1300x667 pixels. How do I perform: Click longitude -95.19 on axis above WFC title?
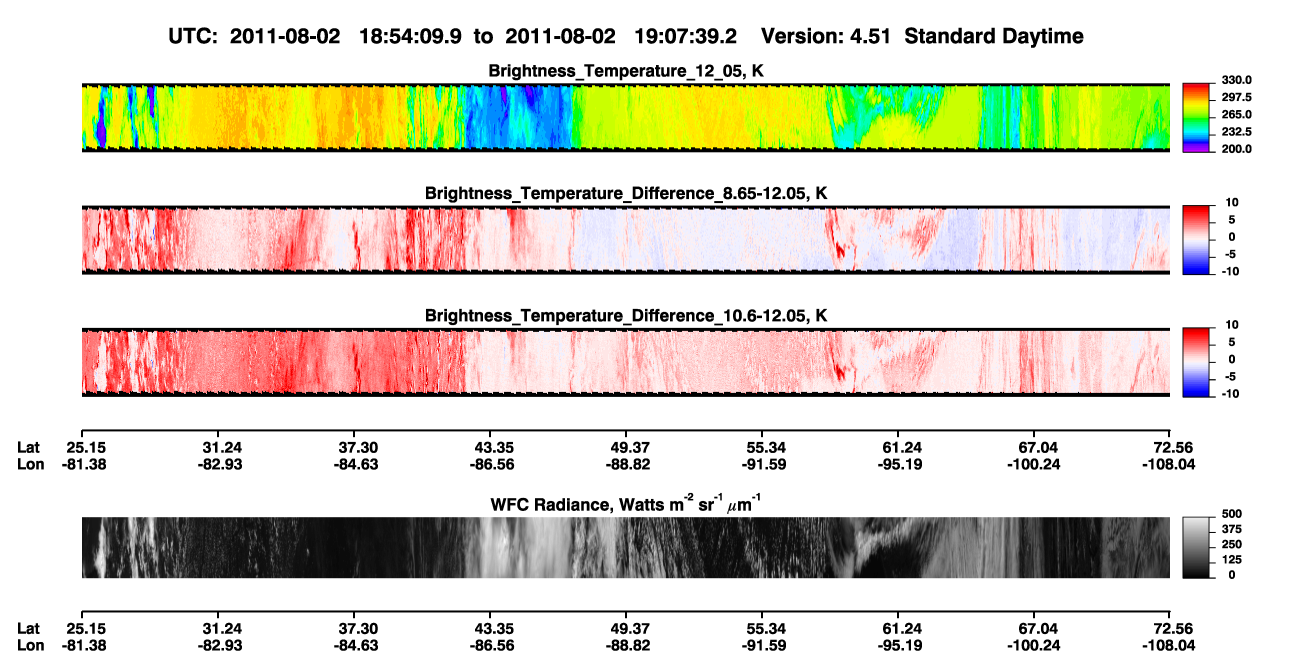click(898, 463)
